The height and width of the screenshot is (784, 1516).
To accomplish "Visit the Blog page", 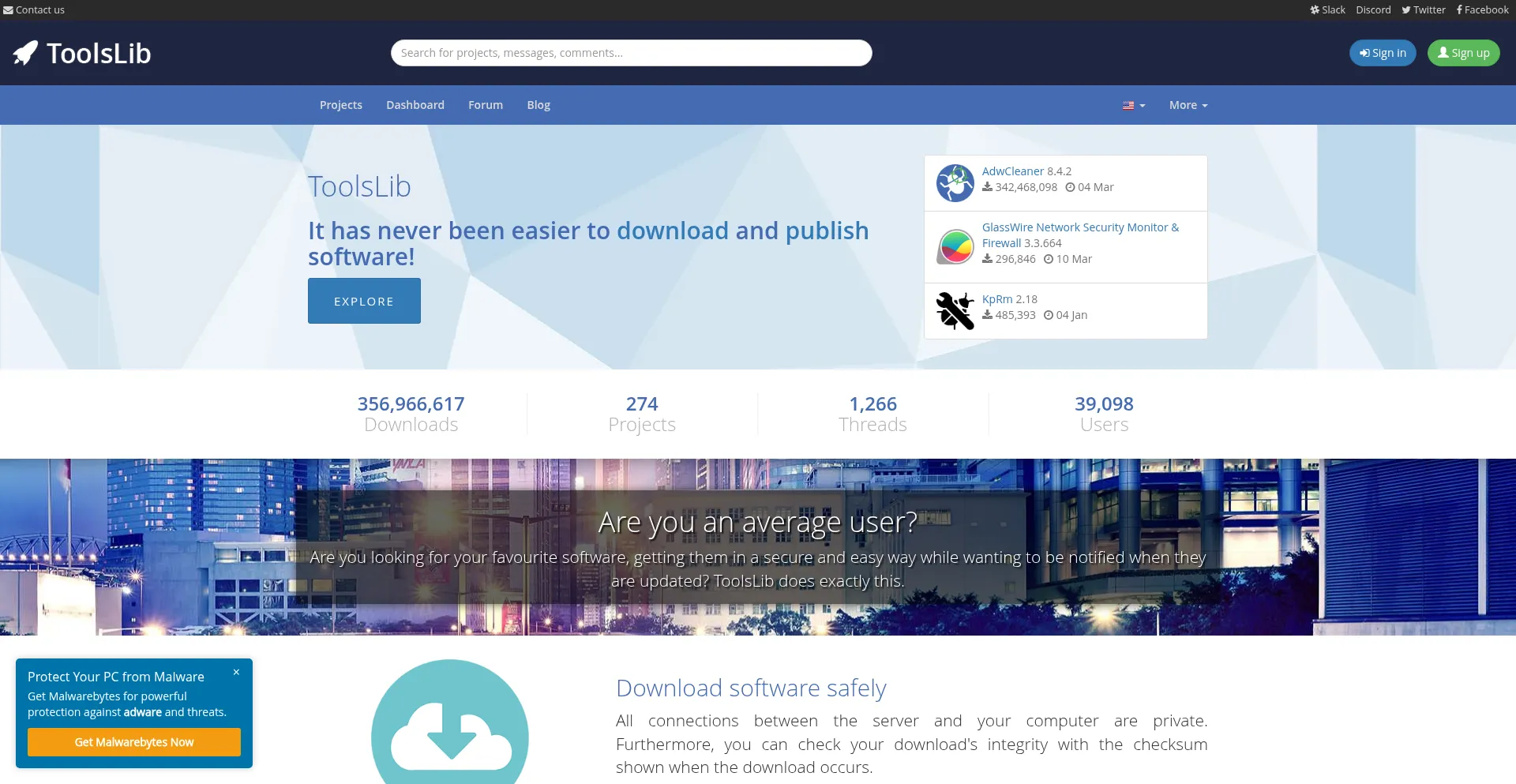I will pos(538,105).
